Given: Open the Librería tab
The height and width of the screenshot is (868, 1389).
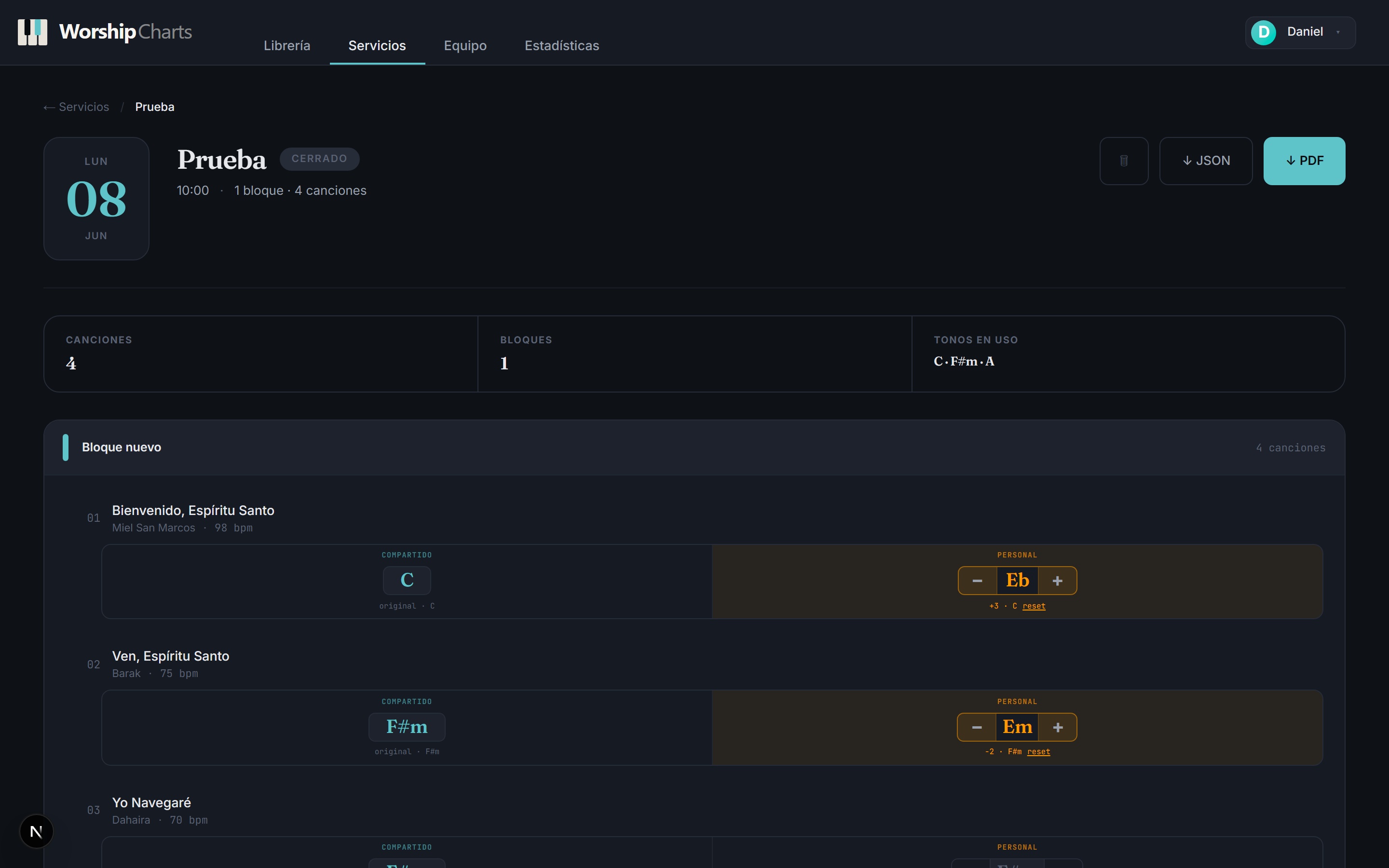Looking at the screenshot, I should (x=287, y=45).
